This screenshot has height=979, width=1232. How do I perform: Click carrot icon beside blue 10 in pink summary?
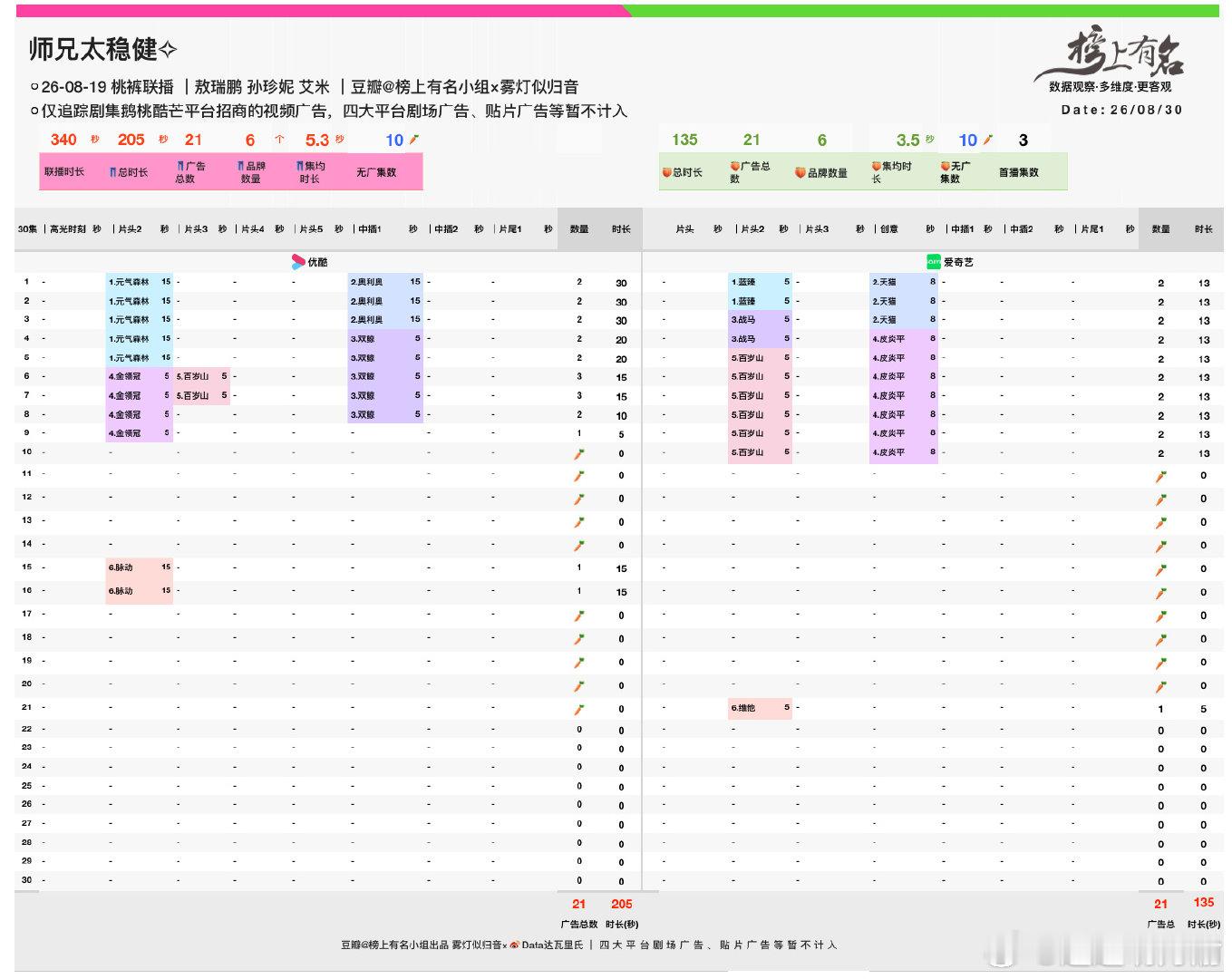[x=413, y=140]
